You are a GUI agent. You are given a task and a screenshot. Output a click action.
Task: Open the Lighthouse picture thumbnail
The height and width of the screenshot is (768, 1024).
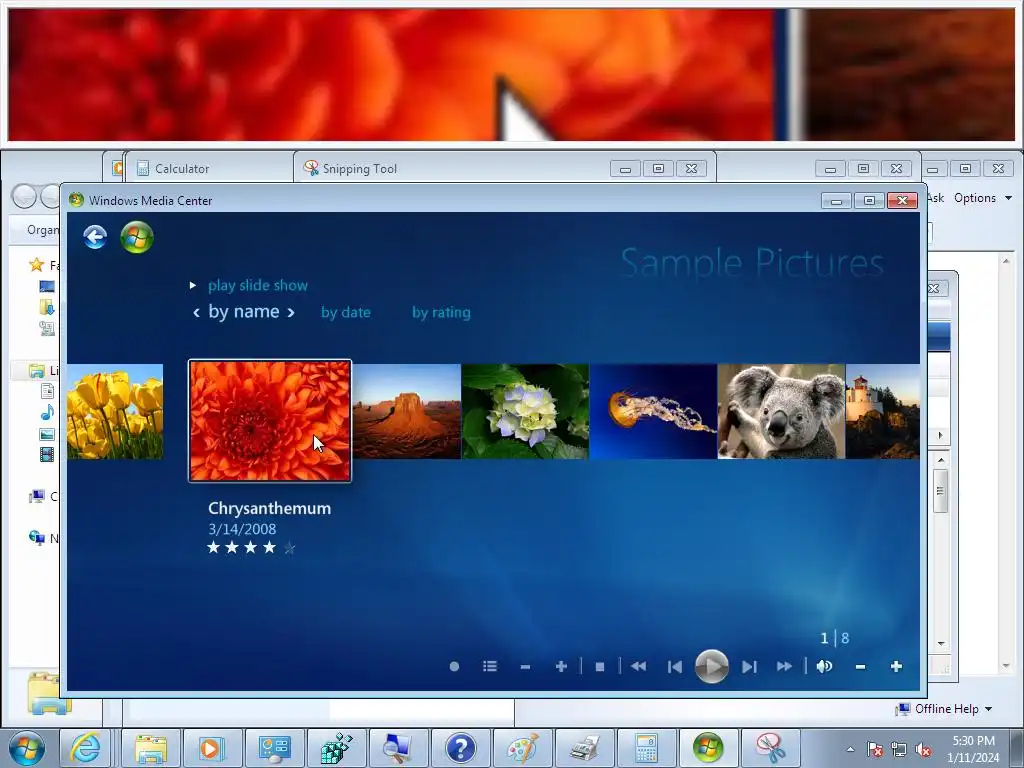point(882,411)
